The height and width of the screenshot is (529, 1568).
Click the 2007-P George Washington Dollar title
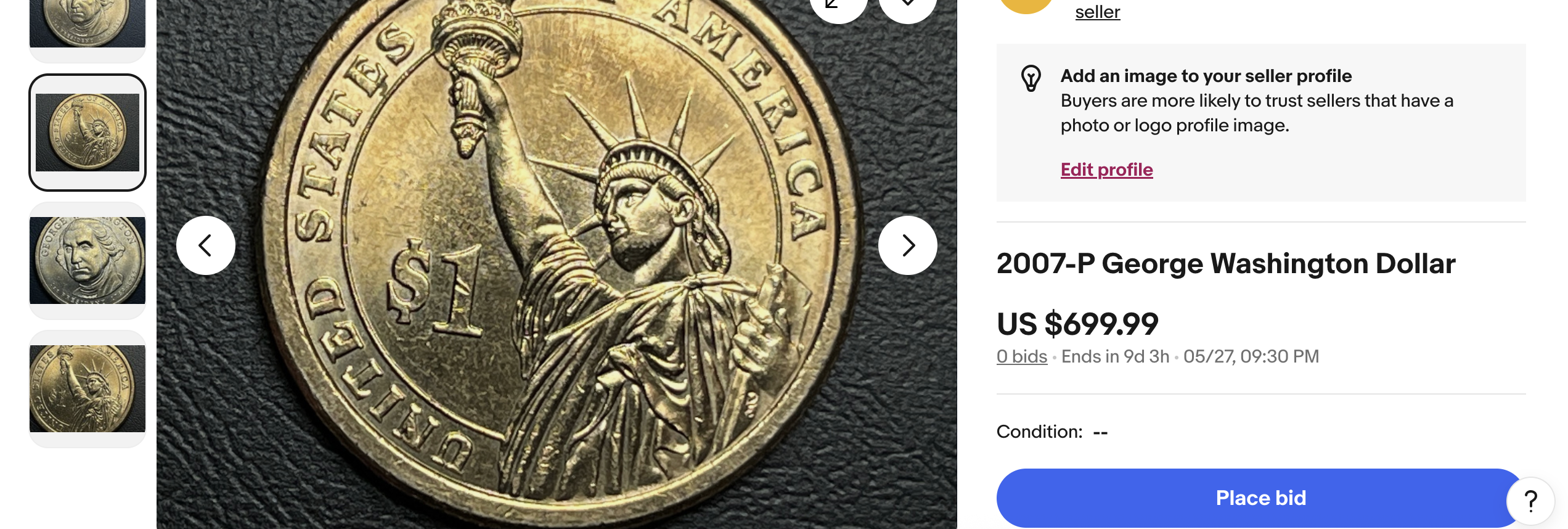[x=1226, y=264]
